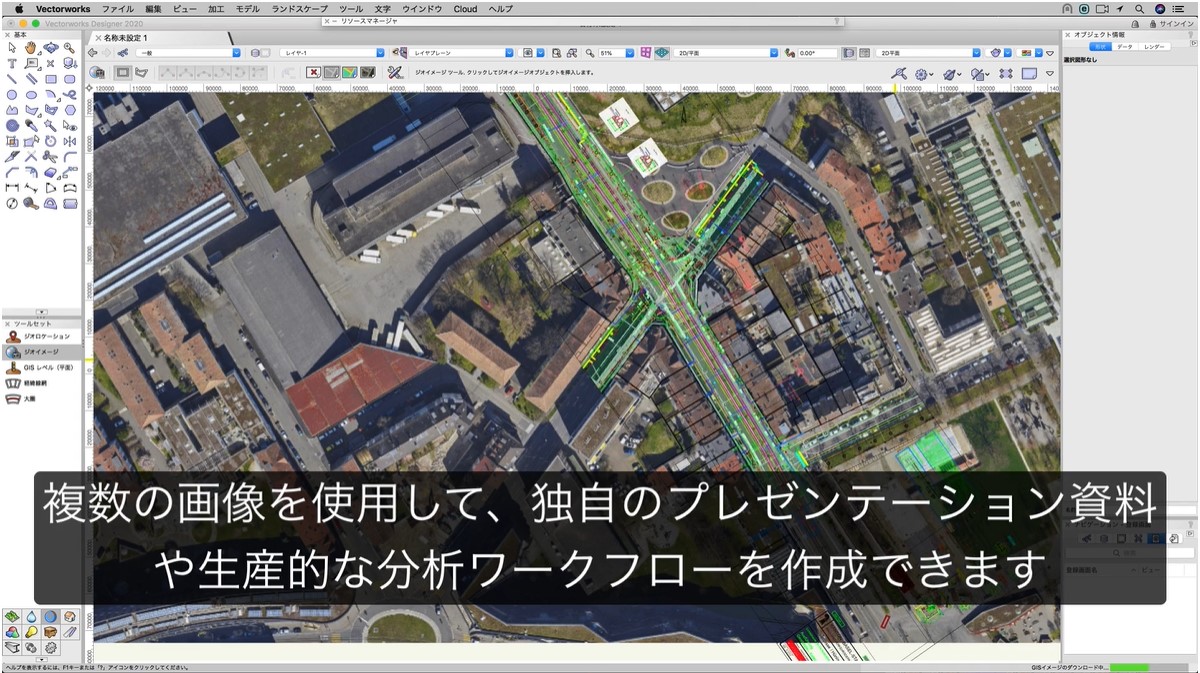Open the ジオイメージ tool preferences
This screenshot has height=673, width=1200.
point(395,72)
